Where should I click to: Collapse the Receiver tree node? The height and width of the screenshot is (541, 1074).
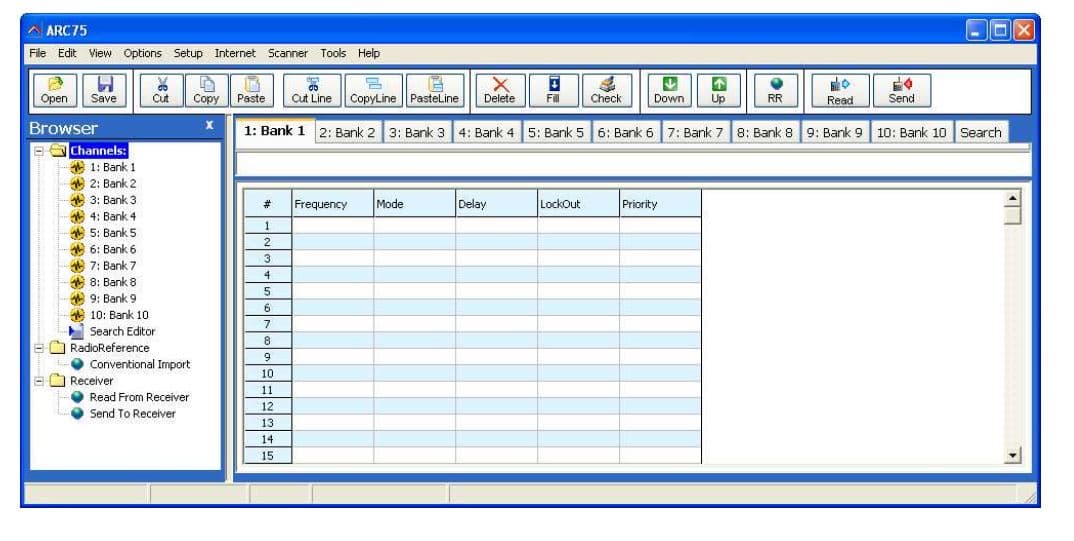[x=39, y=381]
